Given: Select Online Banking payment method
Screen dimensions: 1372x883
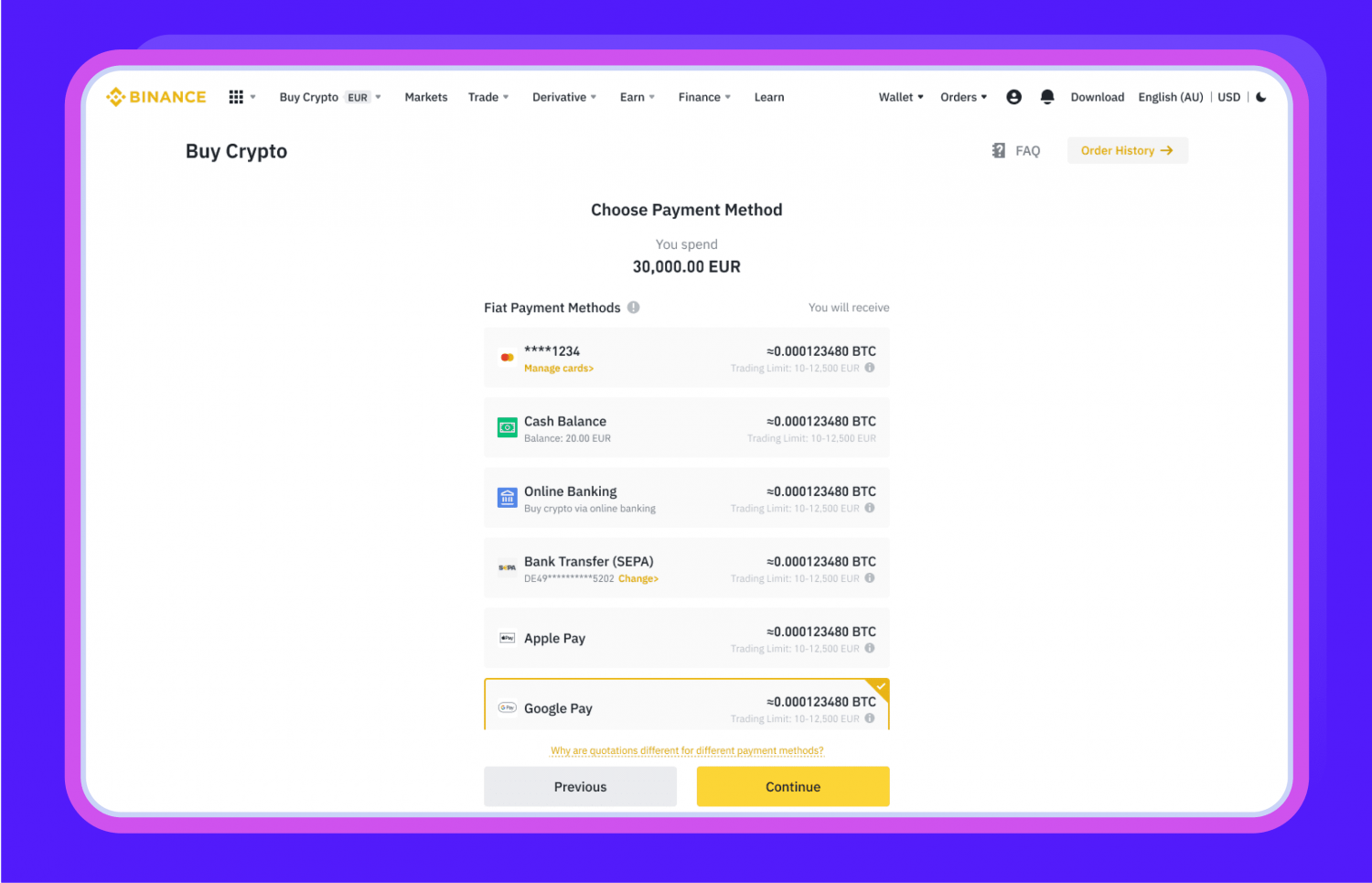Looking at the screenshot, I should 687,498.
